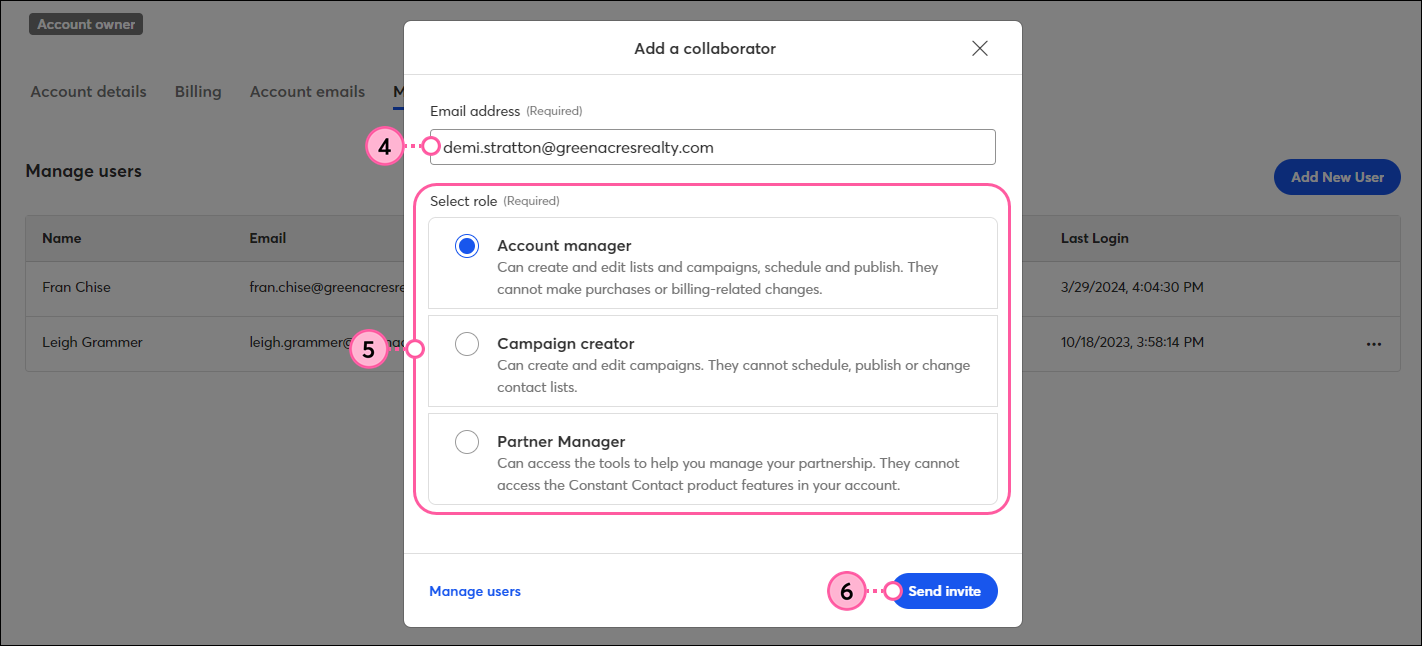Viewport: 1422px width, 646px height.
Task: Select the Partner Manager role radio button
Action: pos(467,442)
